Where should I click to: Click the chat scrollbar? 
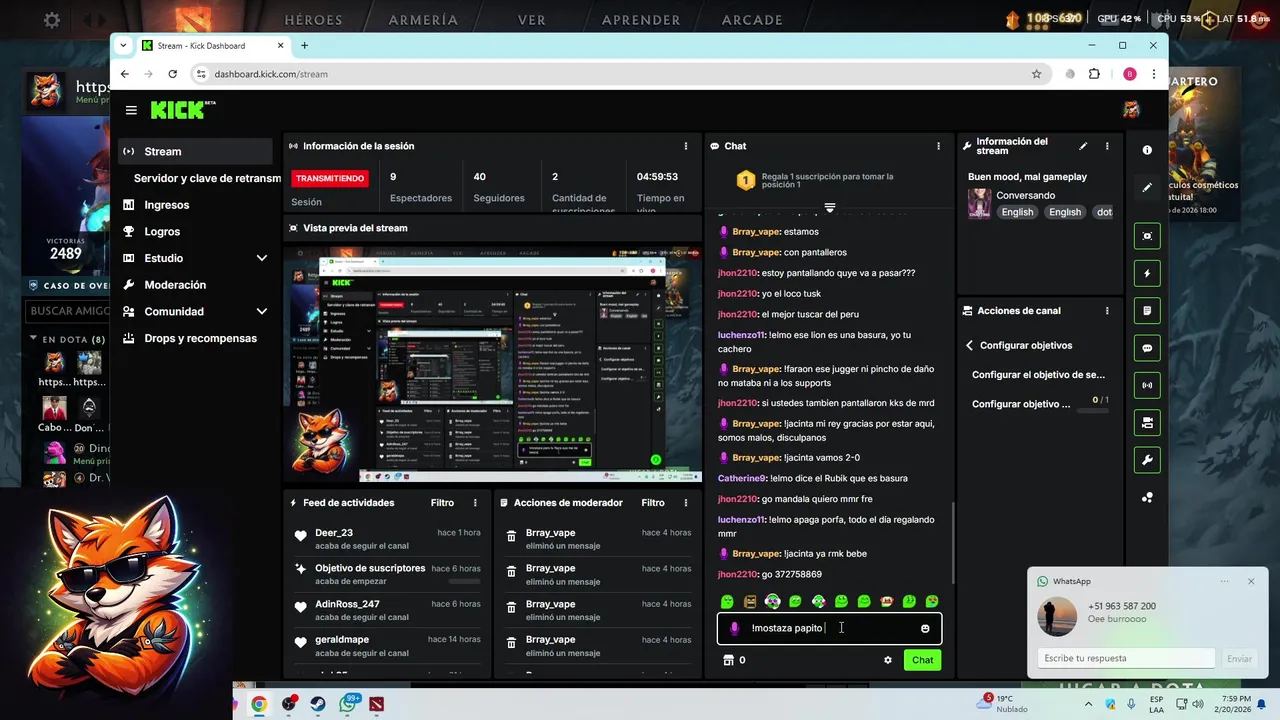pos(952,543)
